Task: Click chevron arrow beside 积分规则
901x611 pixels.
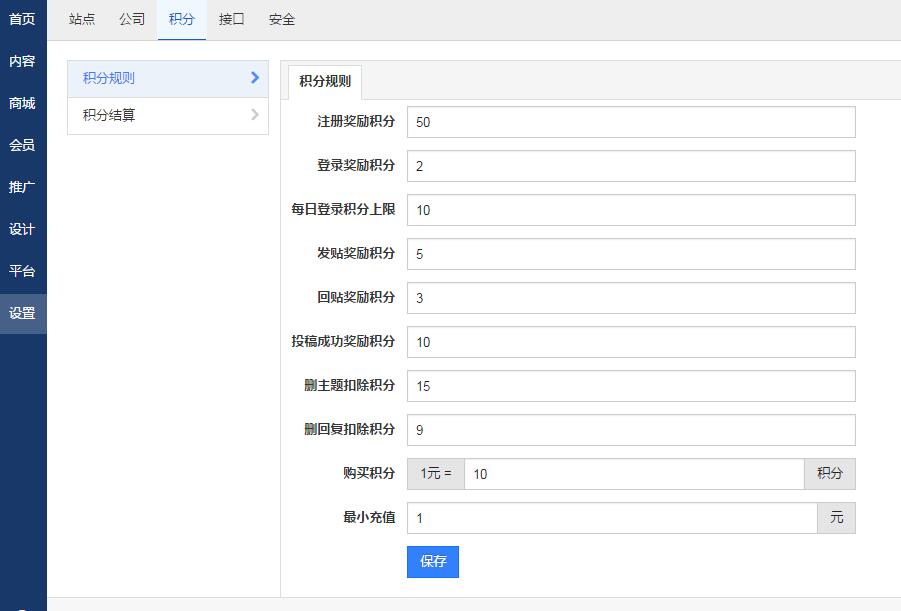Action: click(255, 78)
